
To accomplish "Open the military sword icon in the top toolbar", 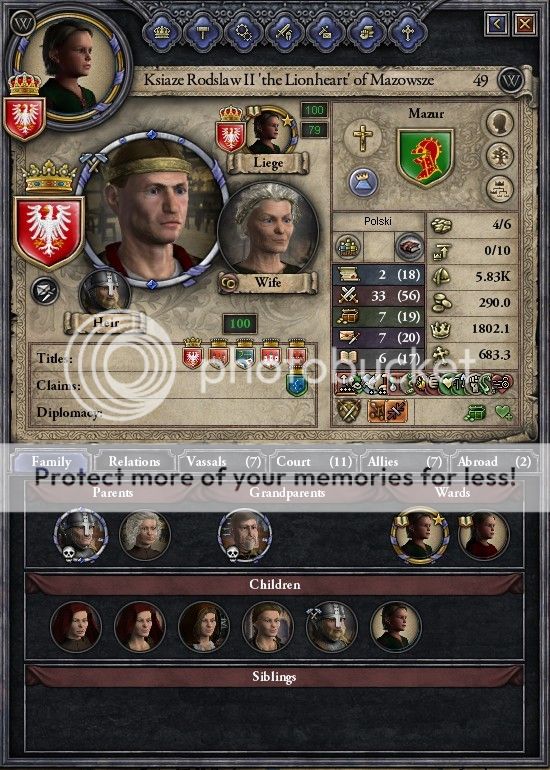I will tap(284, 33).
